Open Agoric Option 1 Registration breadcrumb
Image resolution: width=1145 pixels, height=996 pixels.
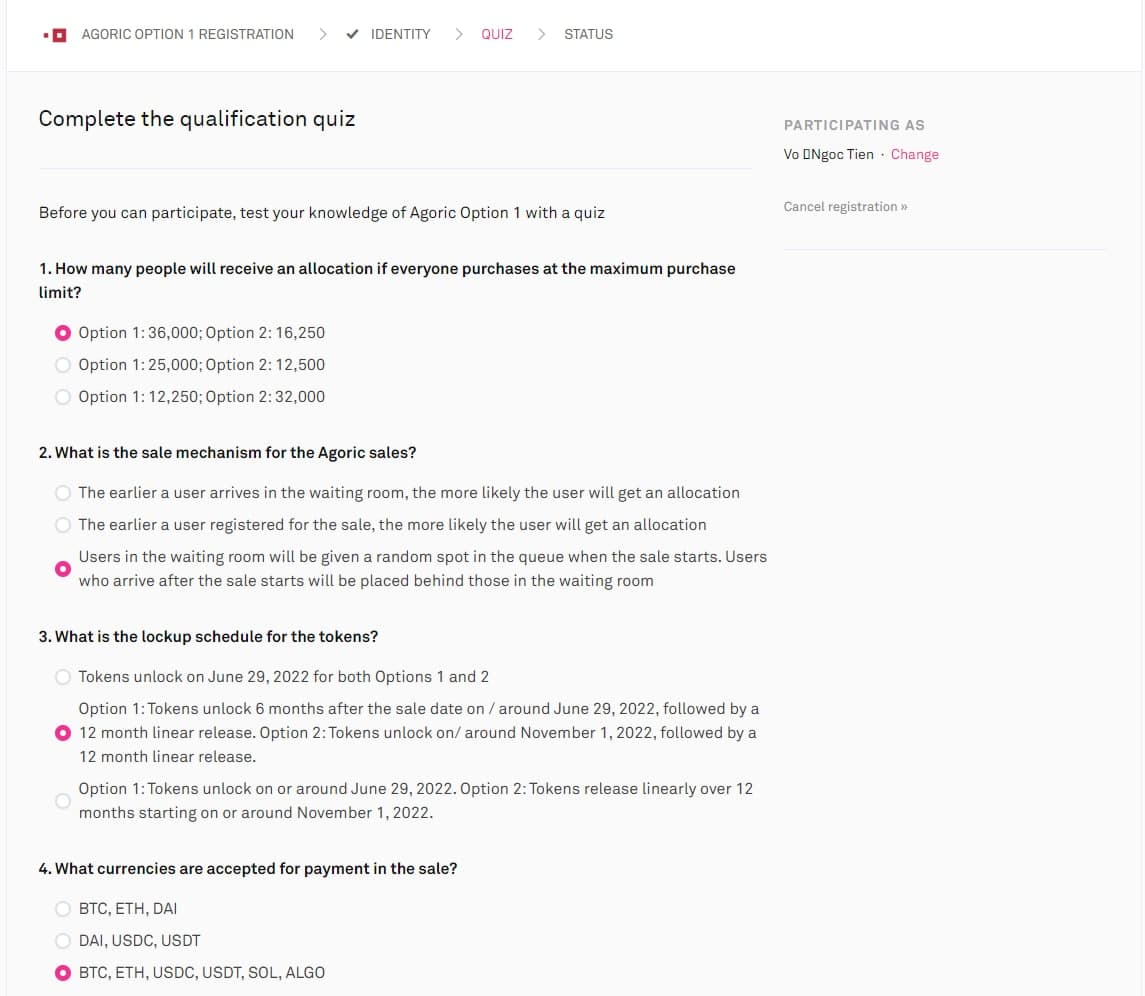tap(188, 34)
